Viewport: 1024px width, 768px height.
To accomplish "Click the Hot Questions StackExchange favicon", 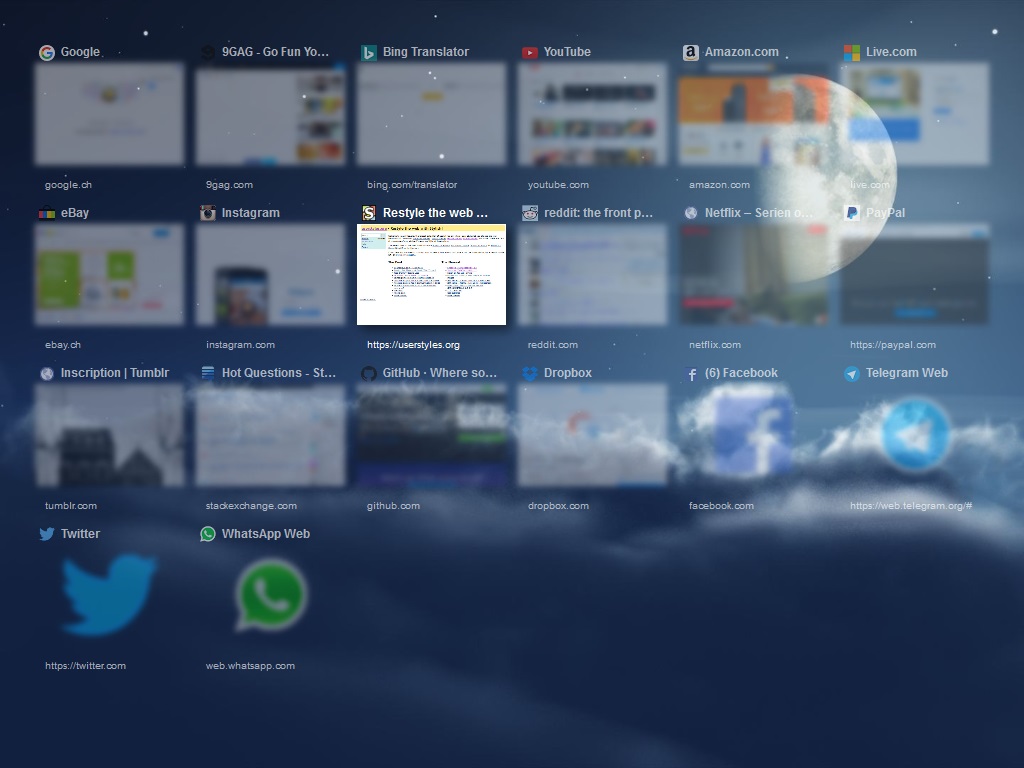I will (x=208, y=374).
